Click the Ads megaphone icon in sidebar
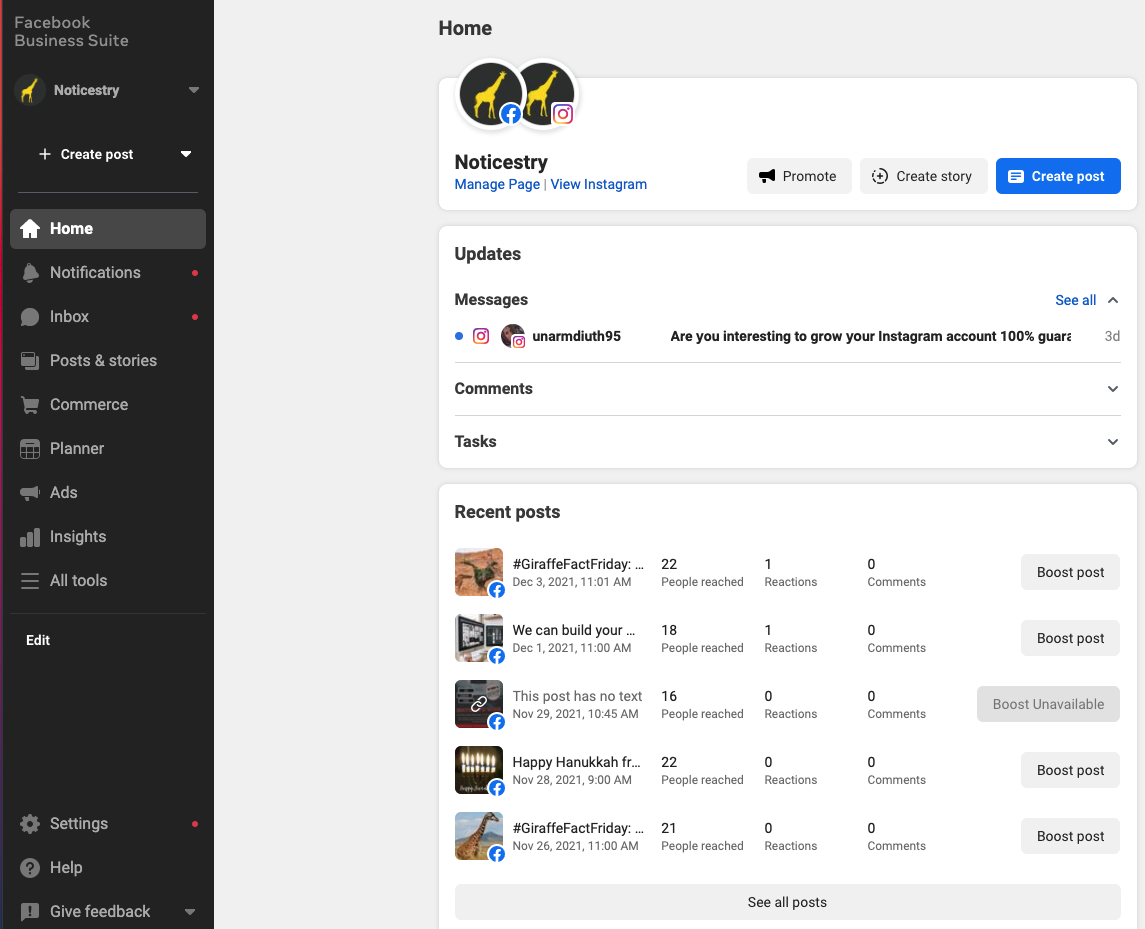The image size is (1145, 929). [x=31, y=493]
